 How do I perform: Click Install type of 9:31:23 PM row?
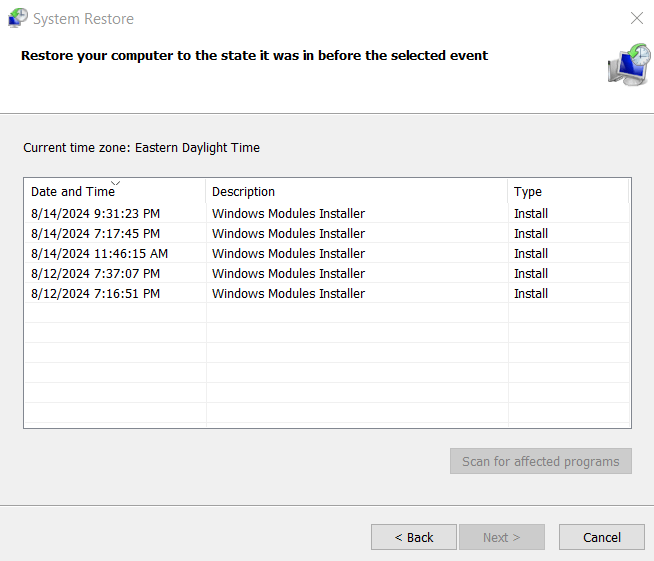pyautogui.click(x=531, y=214)
